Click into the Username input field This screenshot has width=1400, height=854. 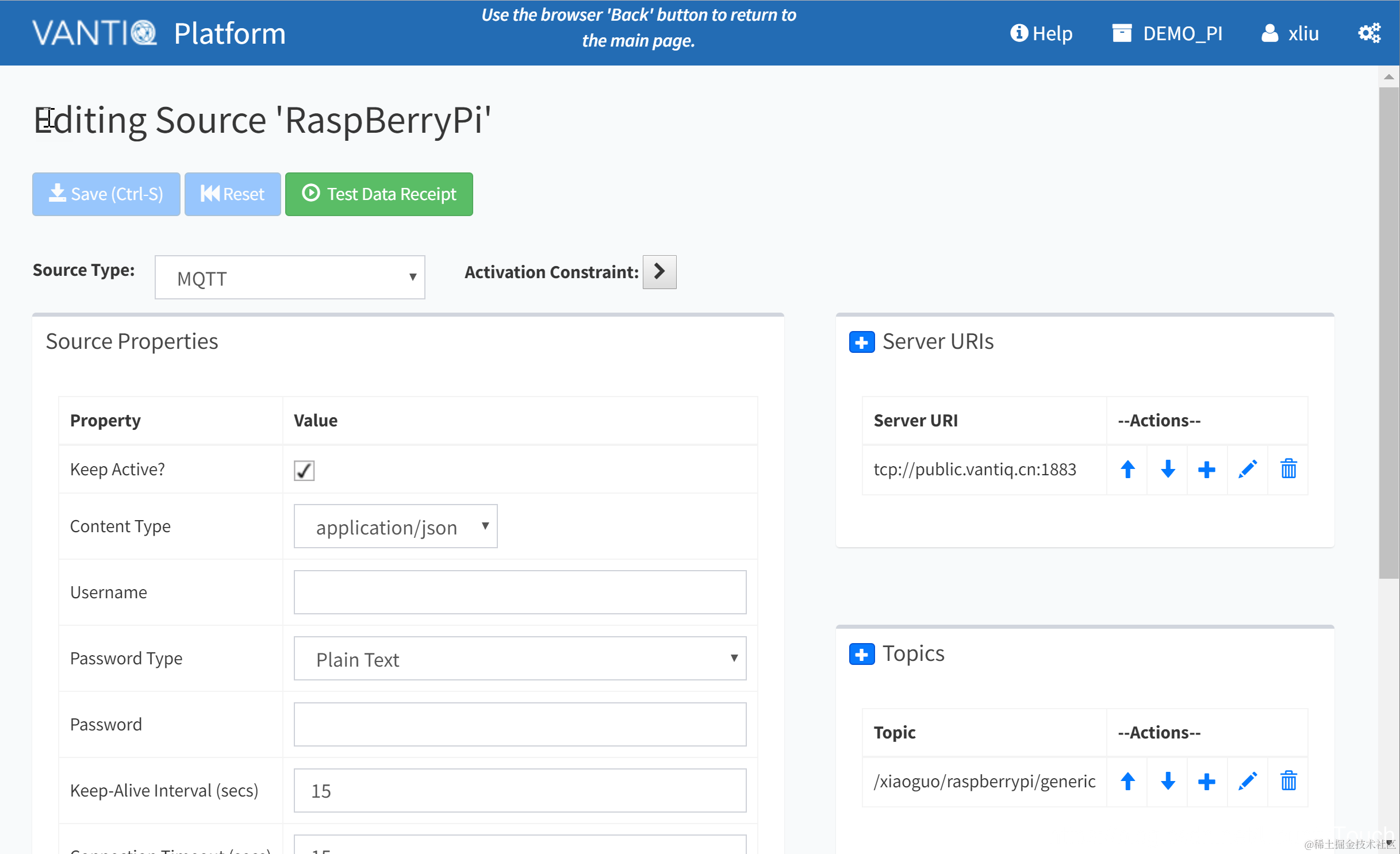(519, 593)
